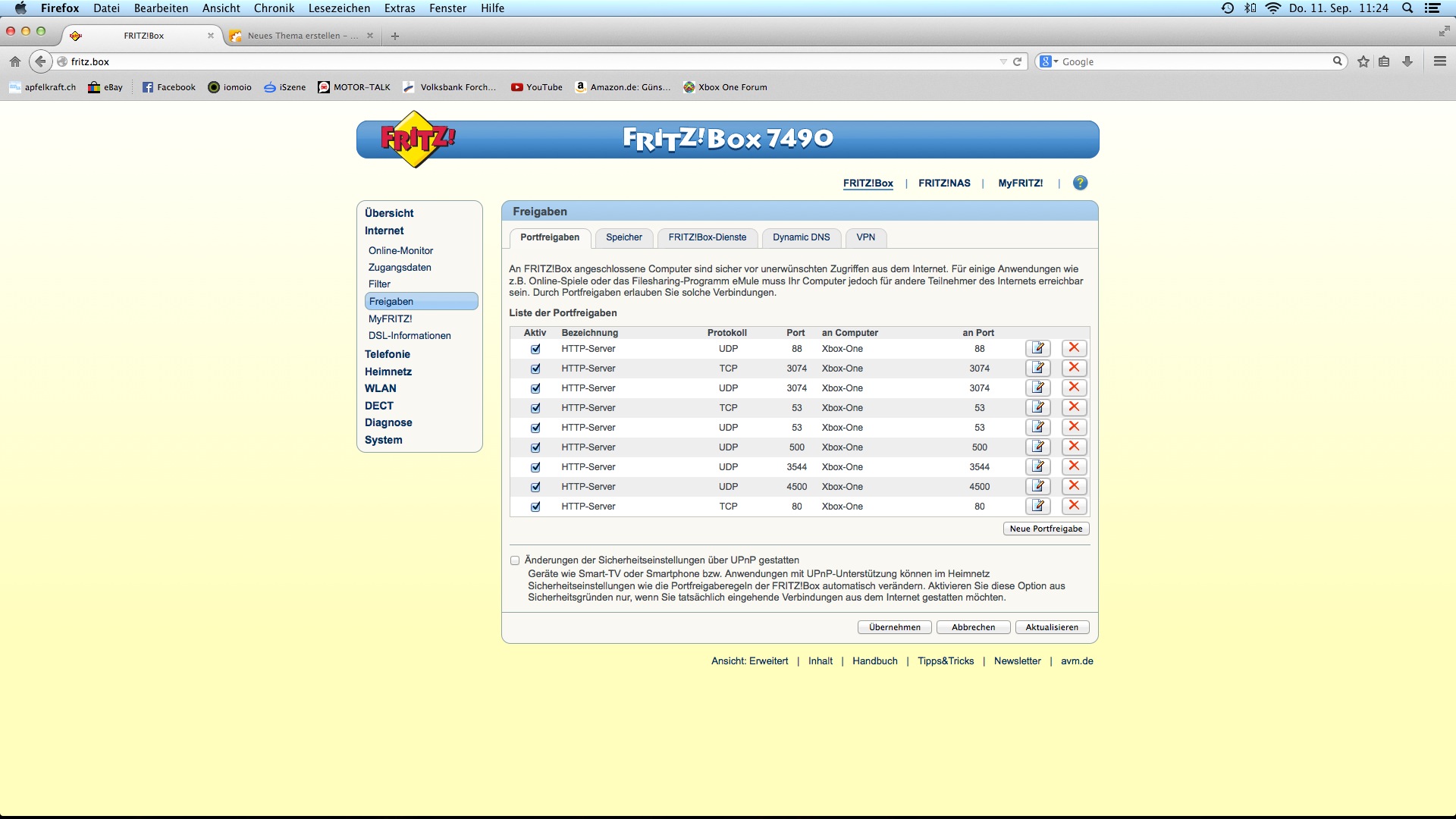The image size is (1456, 819).
Task: Click the Firefox downloads arrow icon
Action: coord(1407,61)
